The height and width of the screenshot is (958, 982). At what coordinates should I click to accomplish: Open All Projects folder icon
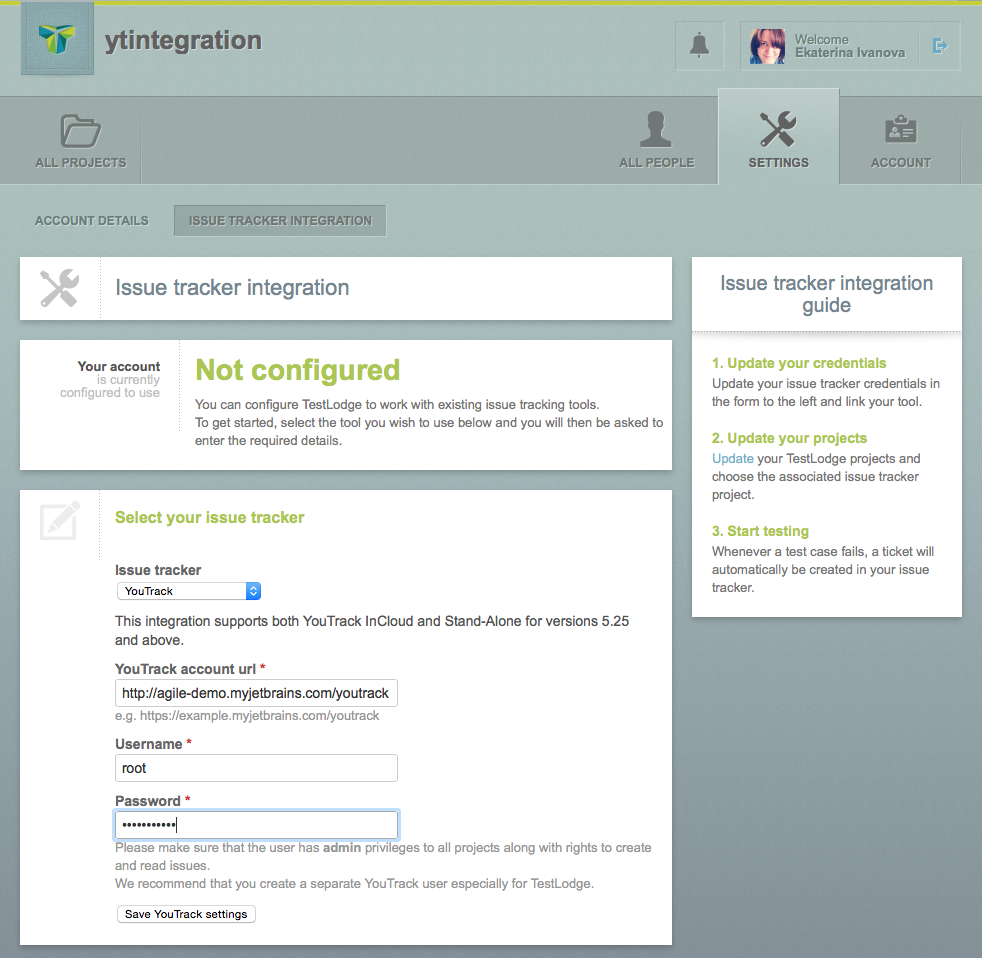(x=80, y=131)
